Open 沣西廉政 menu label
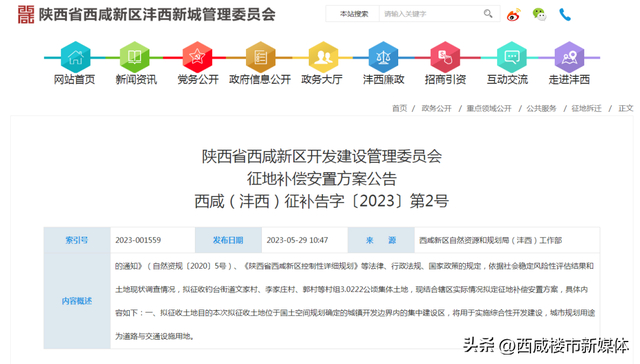This screenshot has height=364, width=640. (x=384, y=80)
